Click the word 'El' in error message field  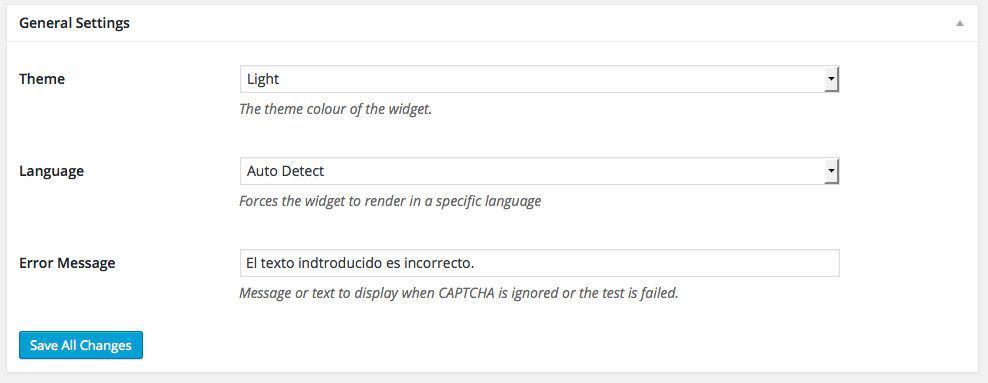pos(252,263)
